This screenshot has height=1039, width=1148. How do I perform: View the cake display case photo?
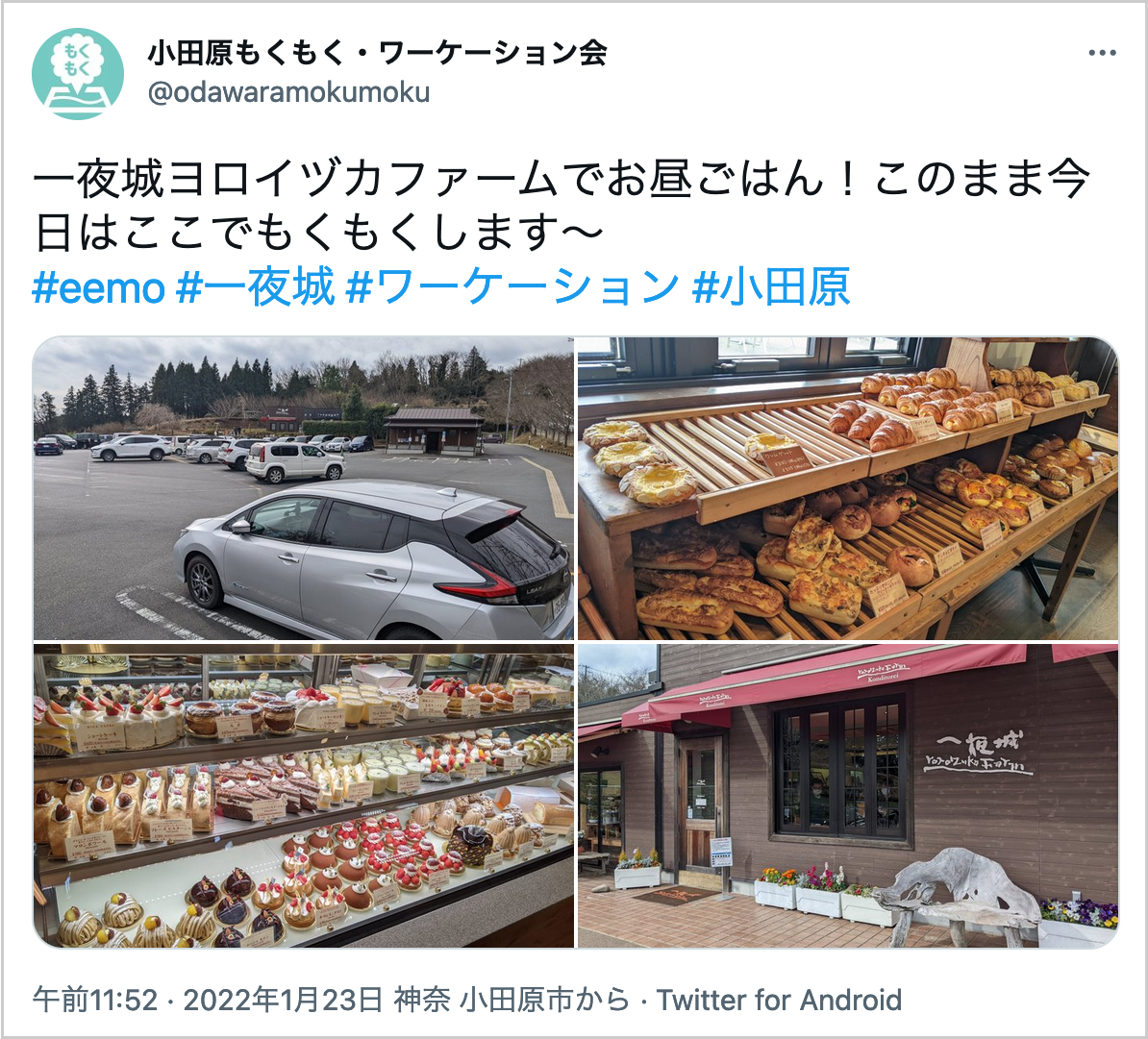pos(303,796)
